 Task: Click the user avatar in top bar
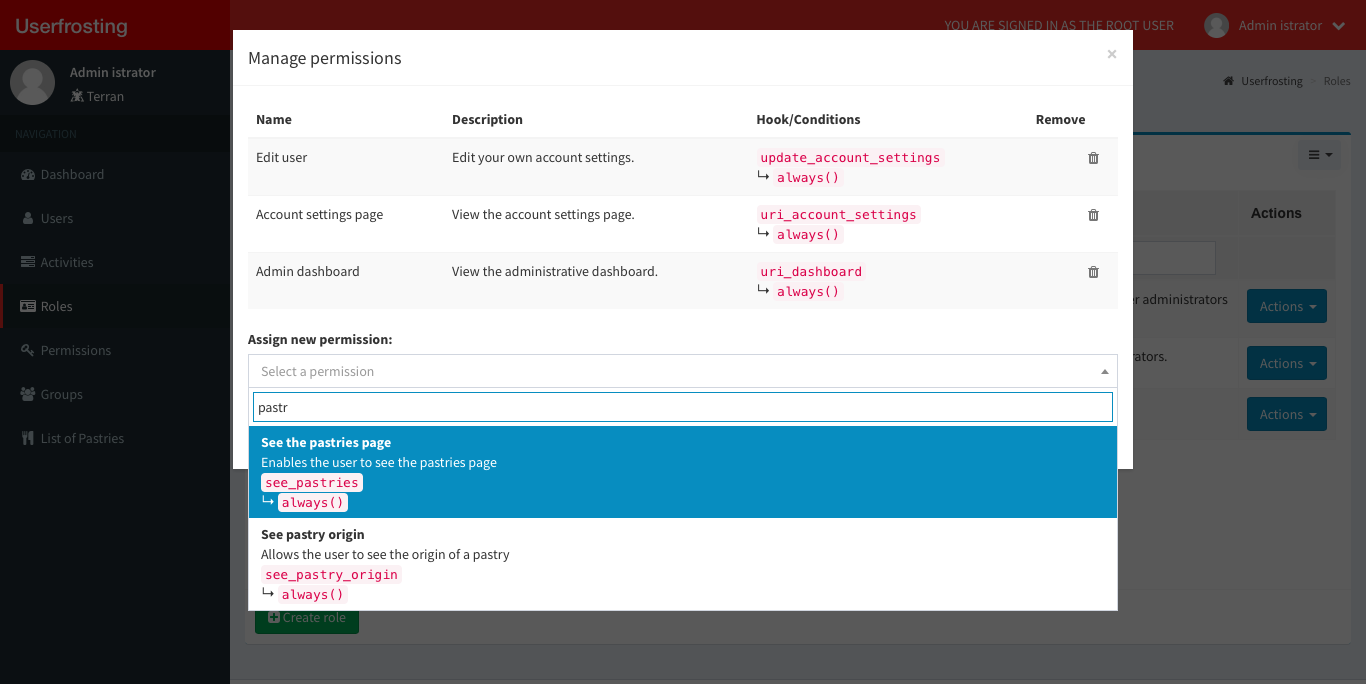click(1216, 26)
